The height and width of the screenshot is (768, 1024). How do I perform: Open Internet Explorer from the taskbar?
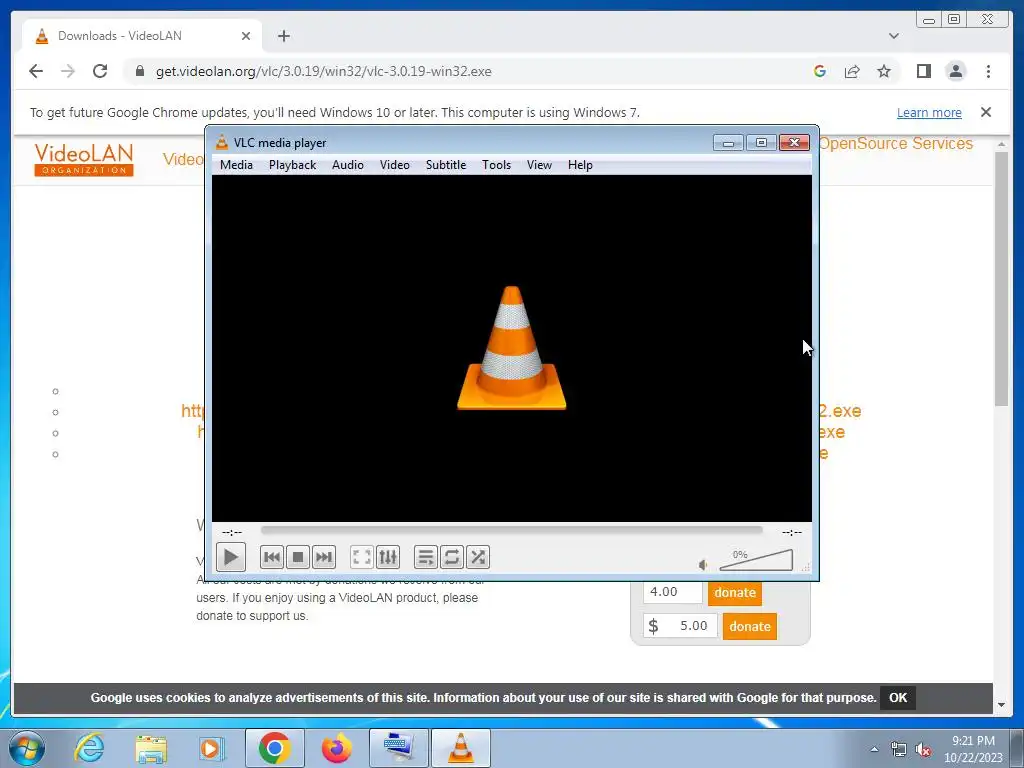pos(89,748)
